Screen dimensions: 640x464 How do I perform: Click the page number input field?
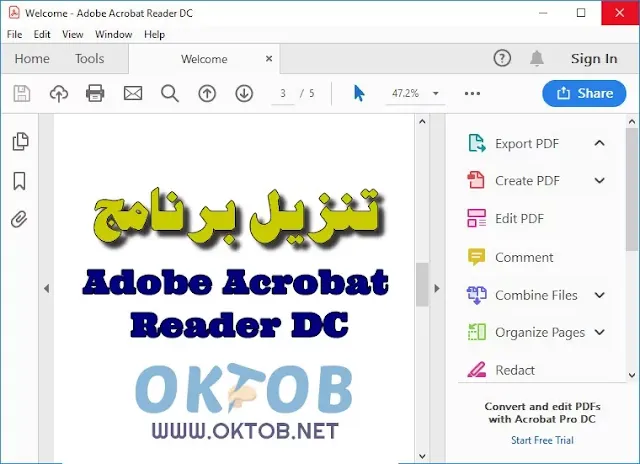(x=283, y=94)
